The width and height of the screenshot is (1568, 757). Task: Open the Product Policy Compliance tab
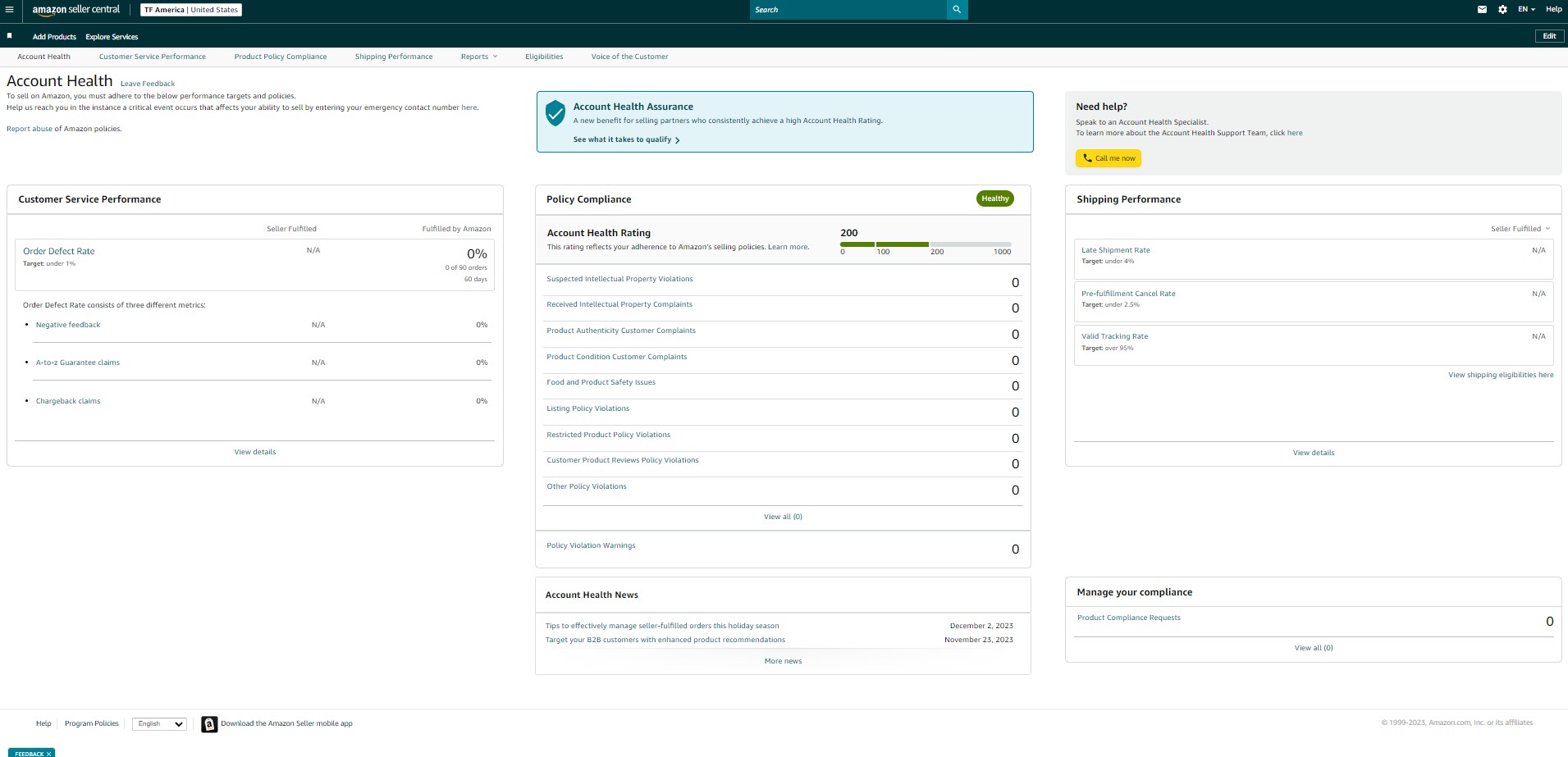pyautogui.click(x=281, y=57)
